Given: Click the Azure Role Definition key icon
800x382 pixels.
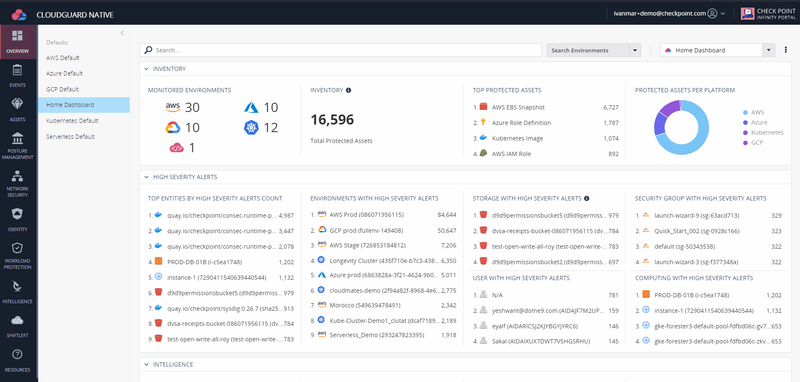Looking at the screenshot, I should (483, 122).
